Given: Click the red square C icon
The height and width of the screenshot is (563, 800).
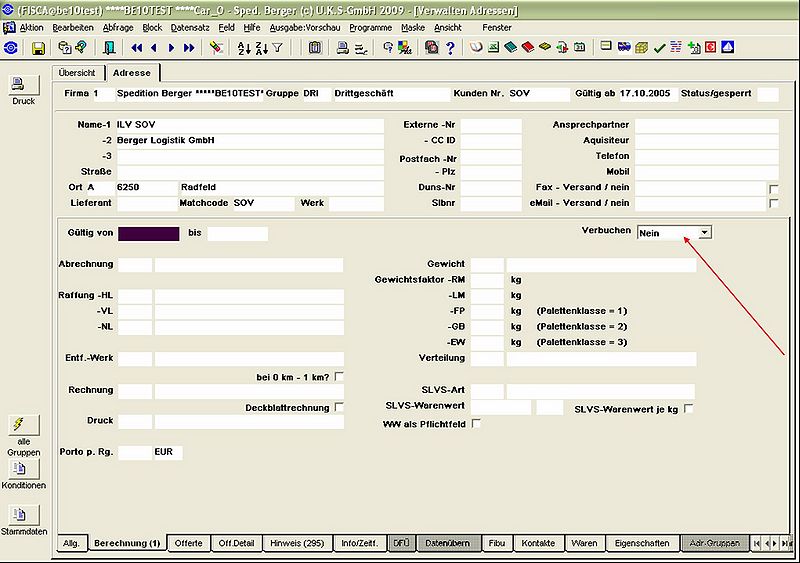Looking at the screenshot, I should pos(711,47).
